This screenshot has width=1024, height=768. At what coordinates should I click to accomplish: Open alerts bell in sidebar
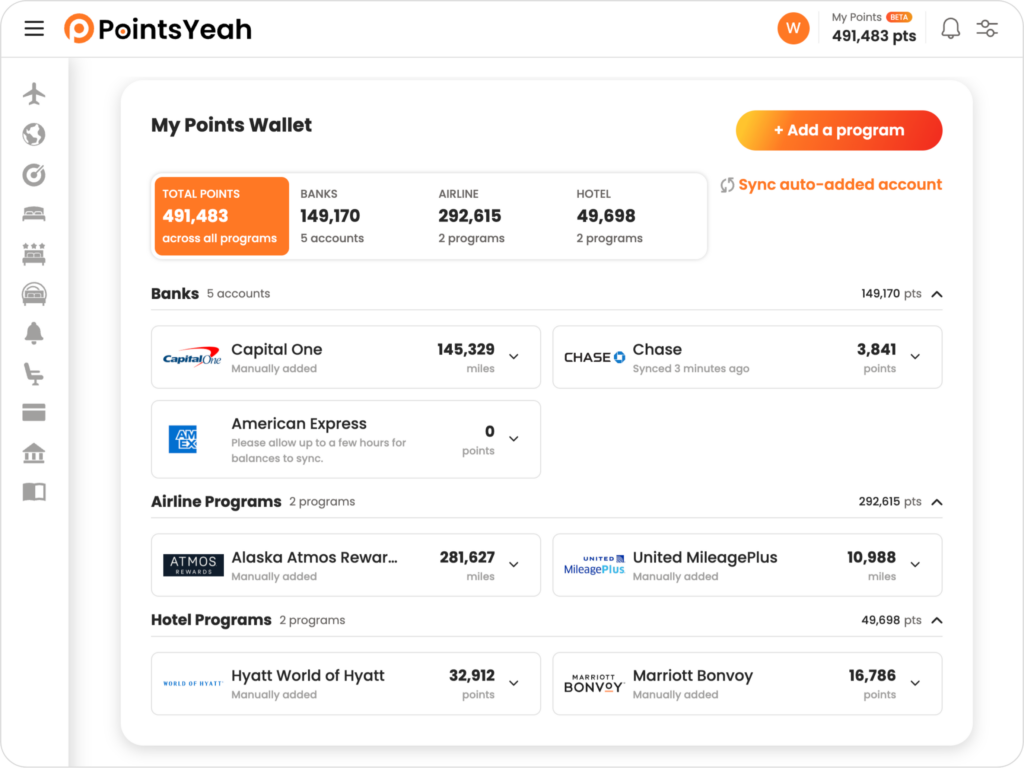pos(34,333)
